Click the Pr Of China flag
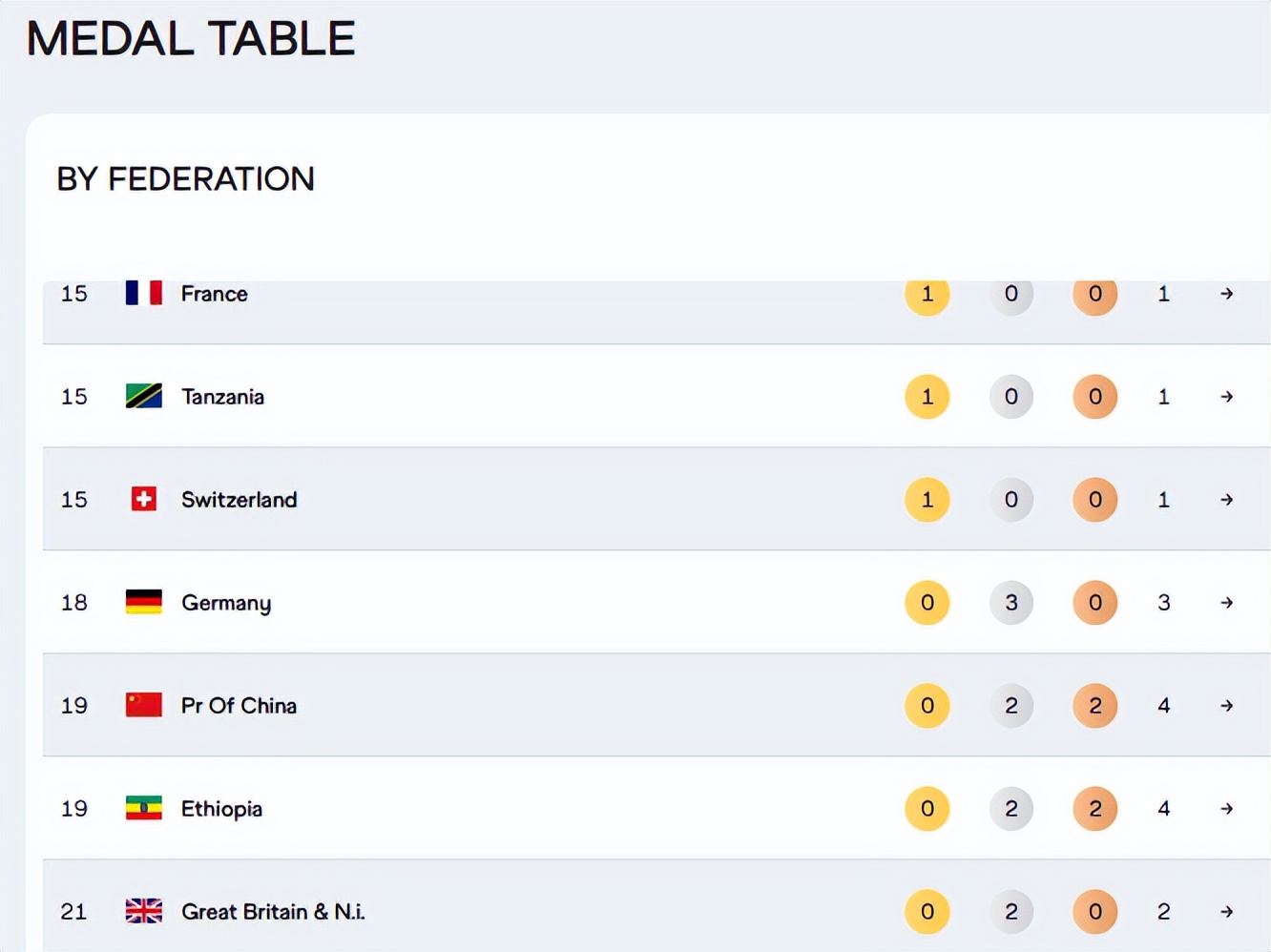The width and height of the screenshot is (1271, 952). (x=144, y=705)
